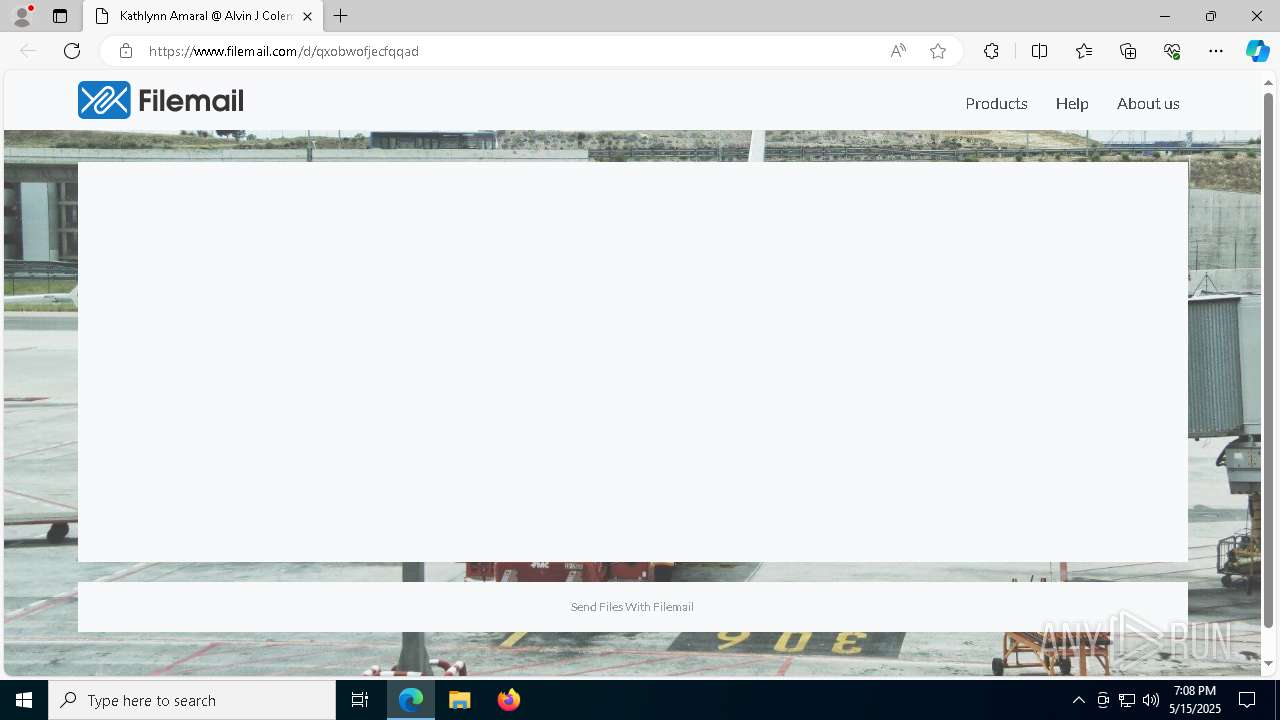
Task: Show hidden tray icons chevron
Action: [x=1078, y=700]
